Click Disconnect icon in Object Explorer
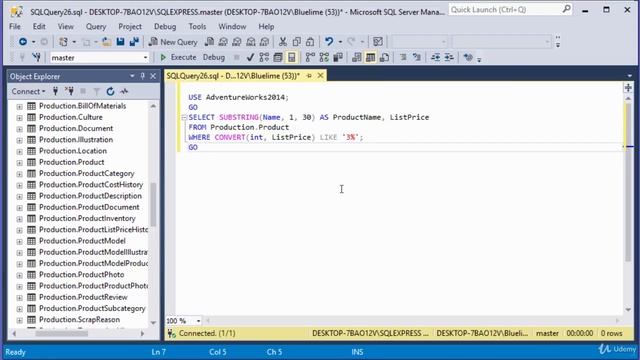The height and width of the screenshot is (360, 640). click(69, 91)
